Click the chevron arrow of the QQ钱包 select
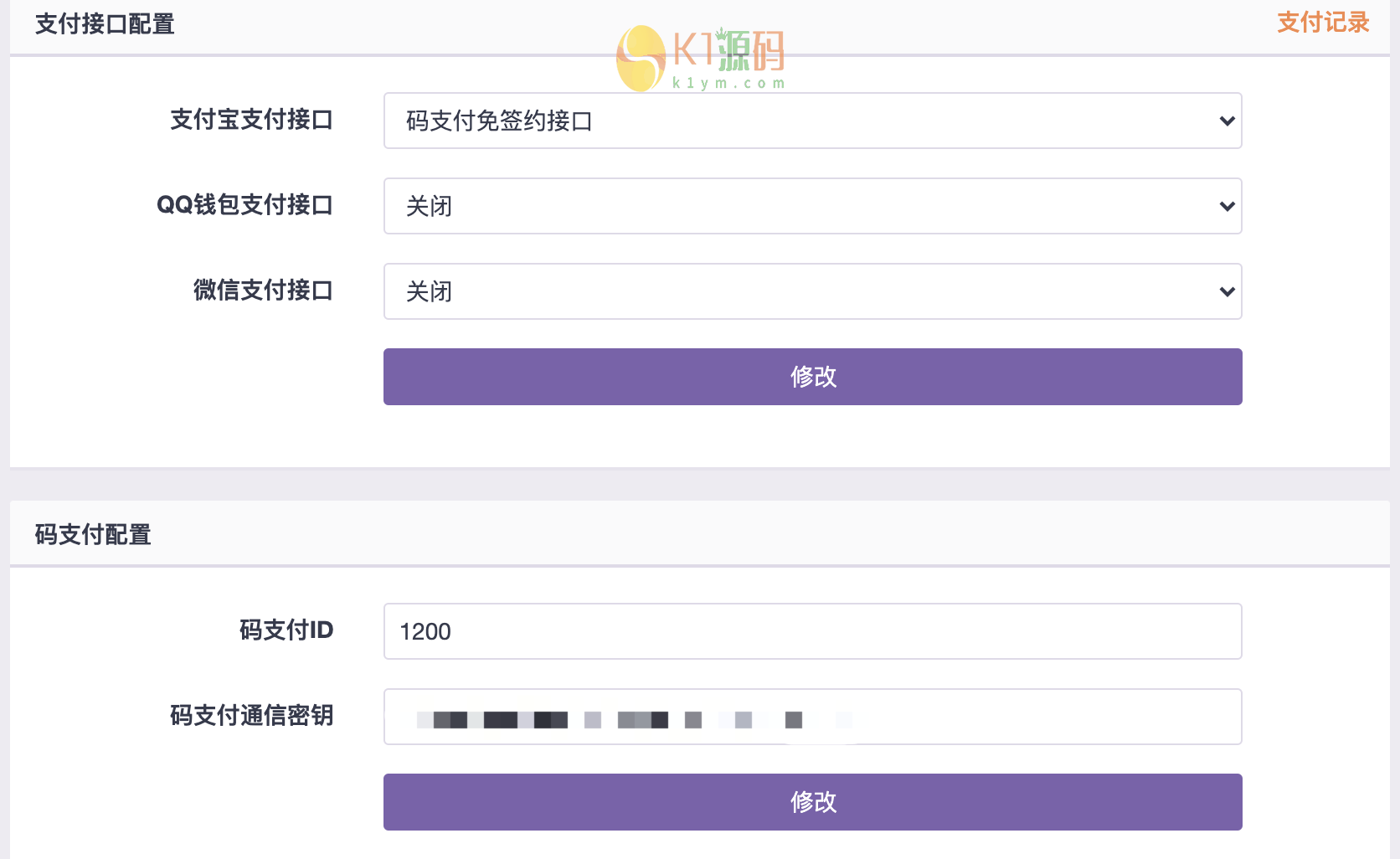 click(1227, 206)
